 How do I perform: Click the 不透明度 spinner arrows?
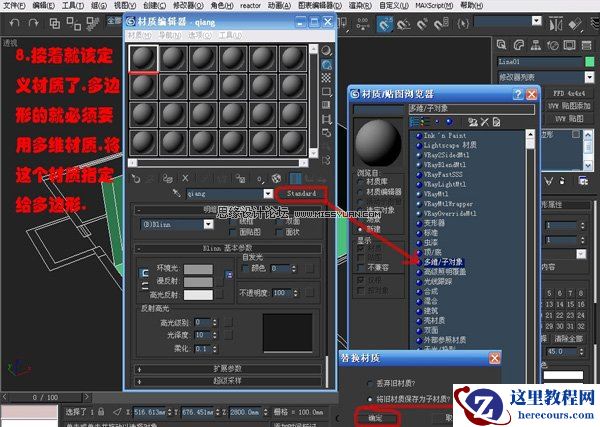point(295,293)
